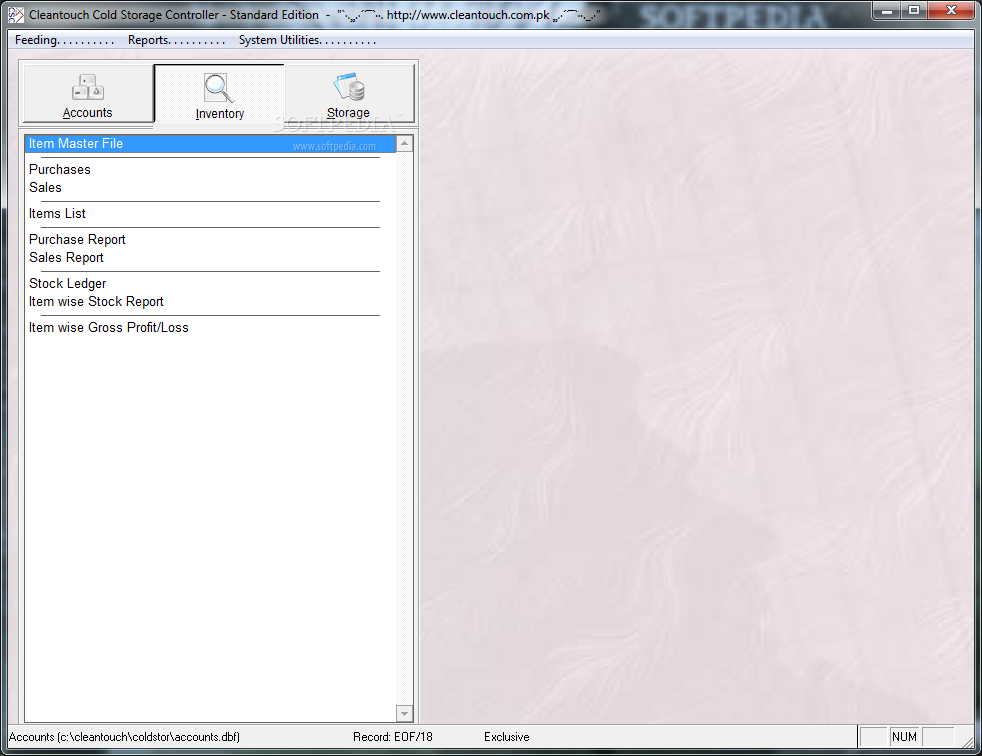
Task: Maximize the Cleantouch window
Action: click(x=914, y=11)
